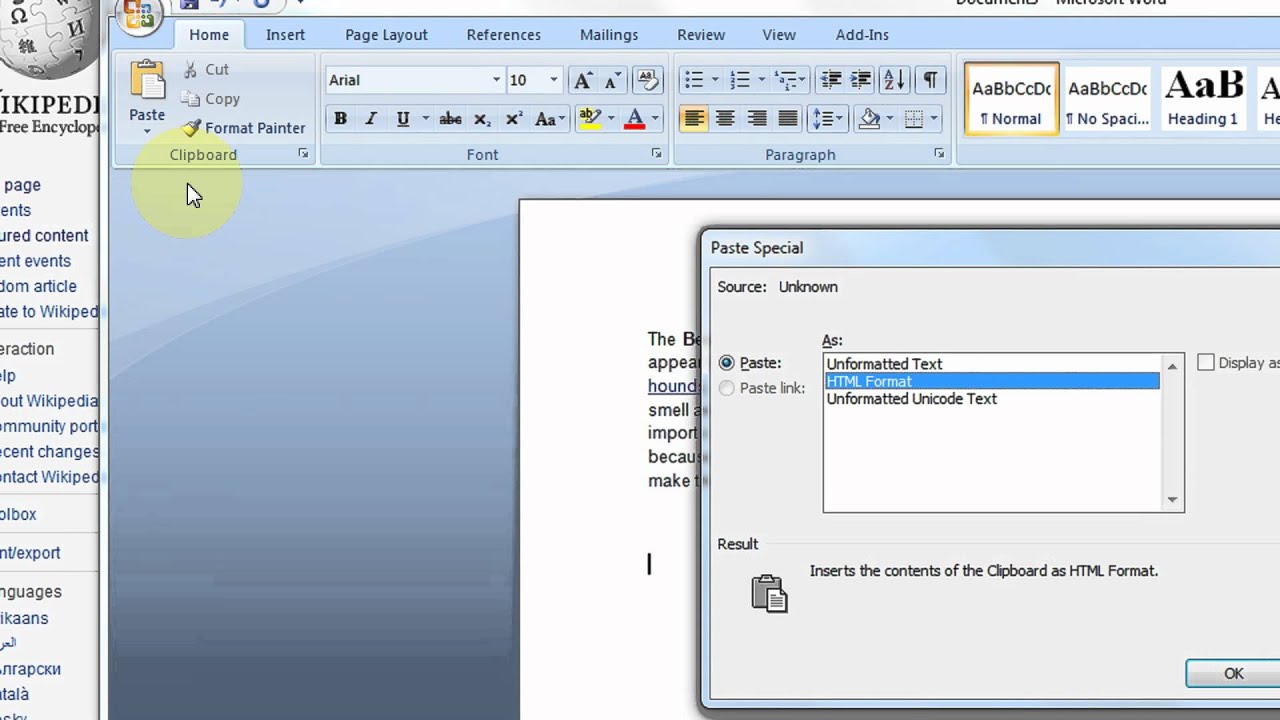Click the Copy command in the Clipboard group
The width and height of the screenshot is (1280, 720).
click(210, 99)
